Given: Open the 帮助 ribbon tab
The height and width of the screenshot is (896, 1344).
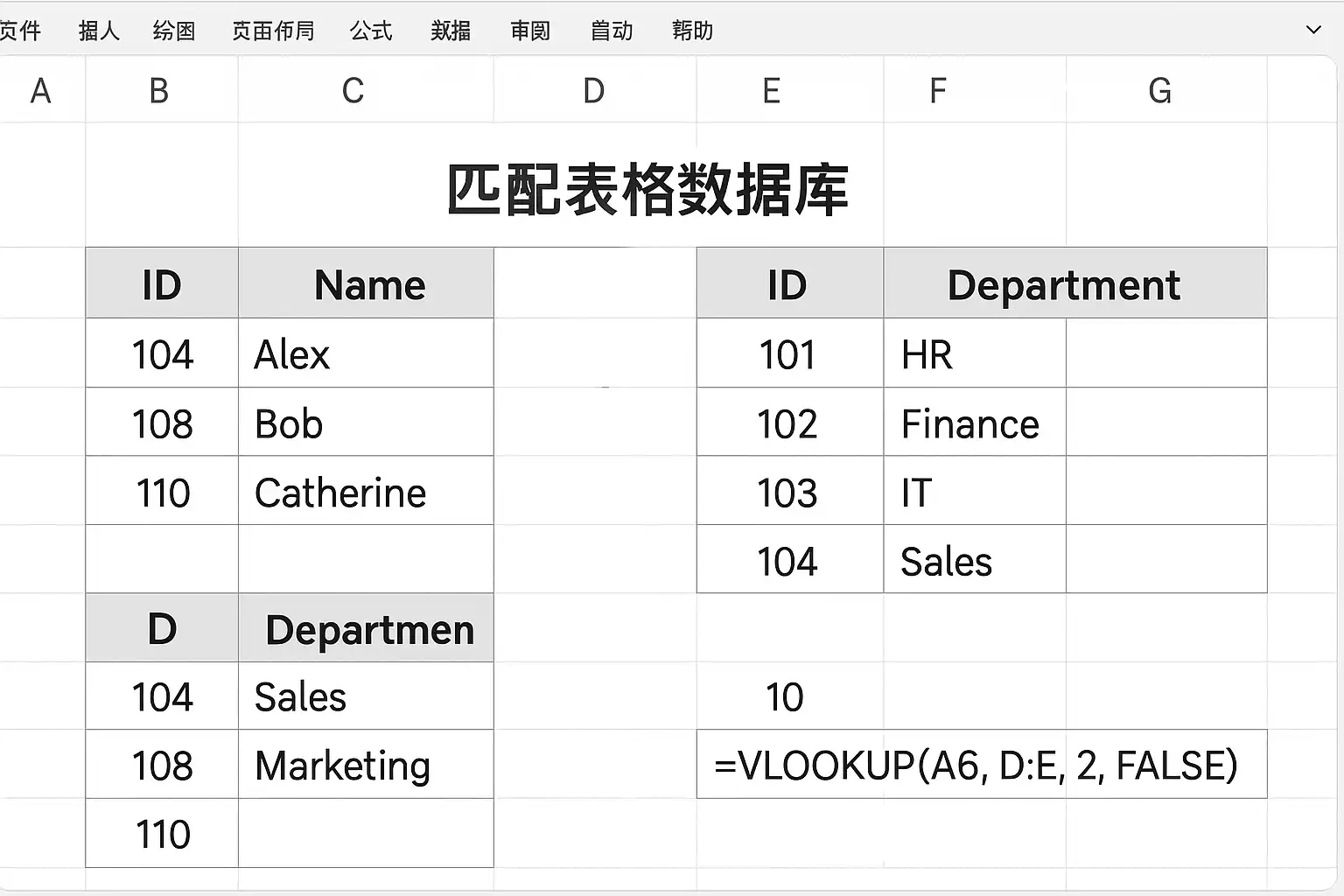Looking at the screenshot, I should (x=692, y=31).
